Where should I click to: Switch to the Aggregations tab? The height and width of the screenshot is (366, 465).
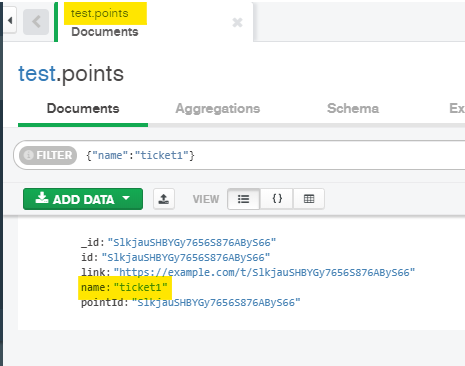(218, 109)
